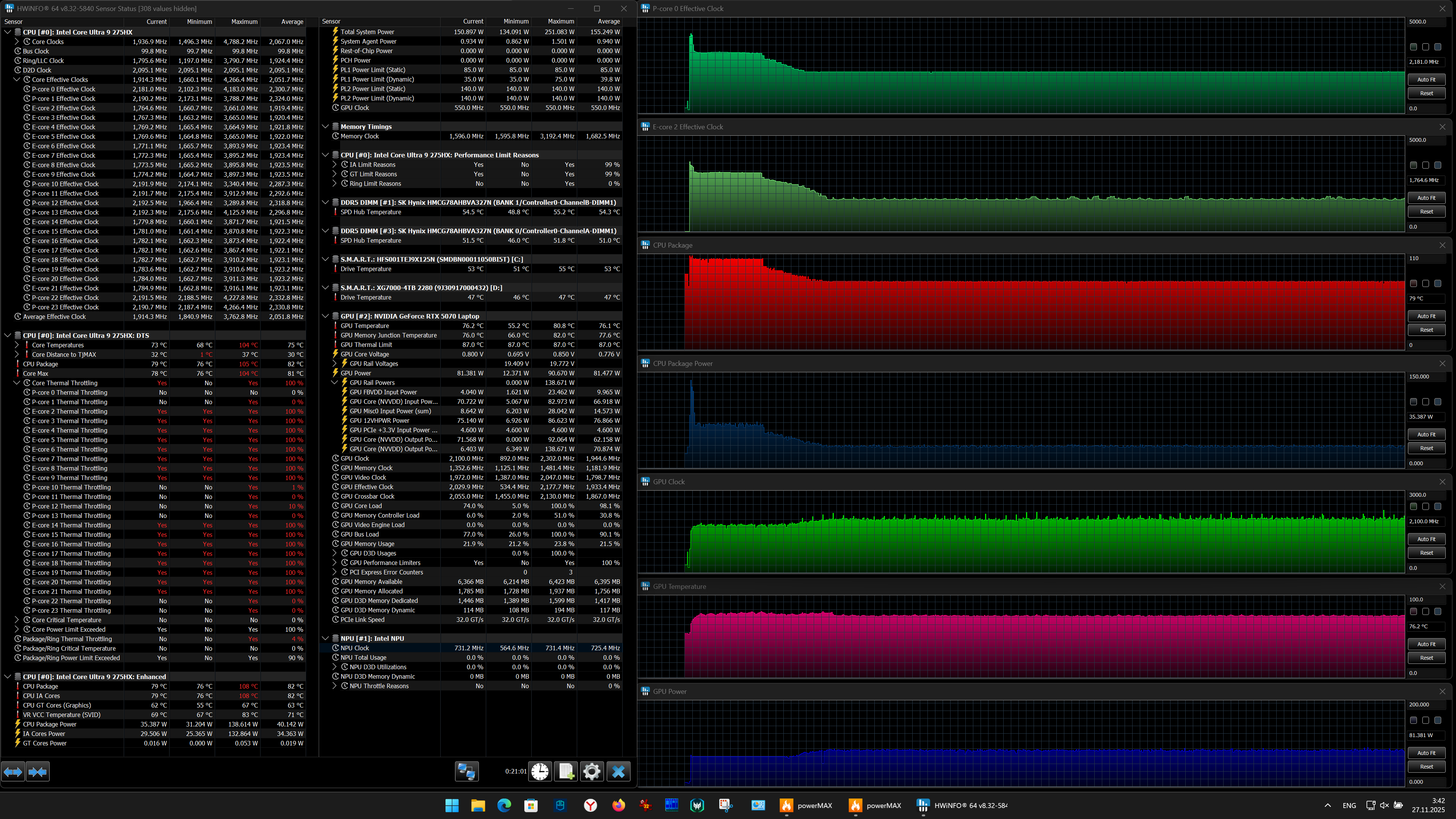Open the remote network computers icon
Image resolution: width=1456 pixels, height=819 pixels.
[x=467, y=772]
